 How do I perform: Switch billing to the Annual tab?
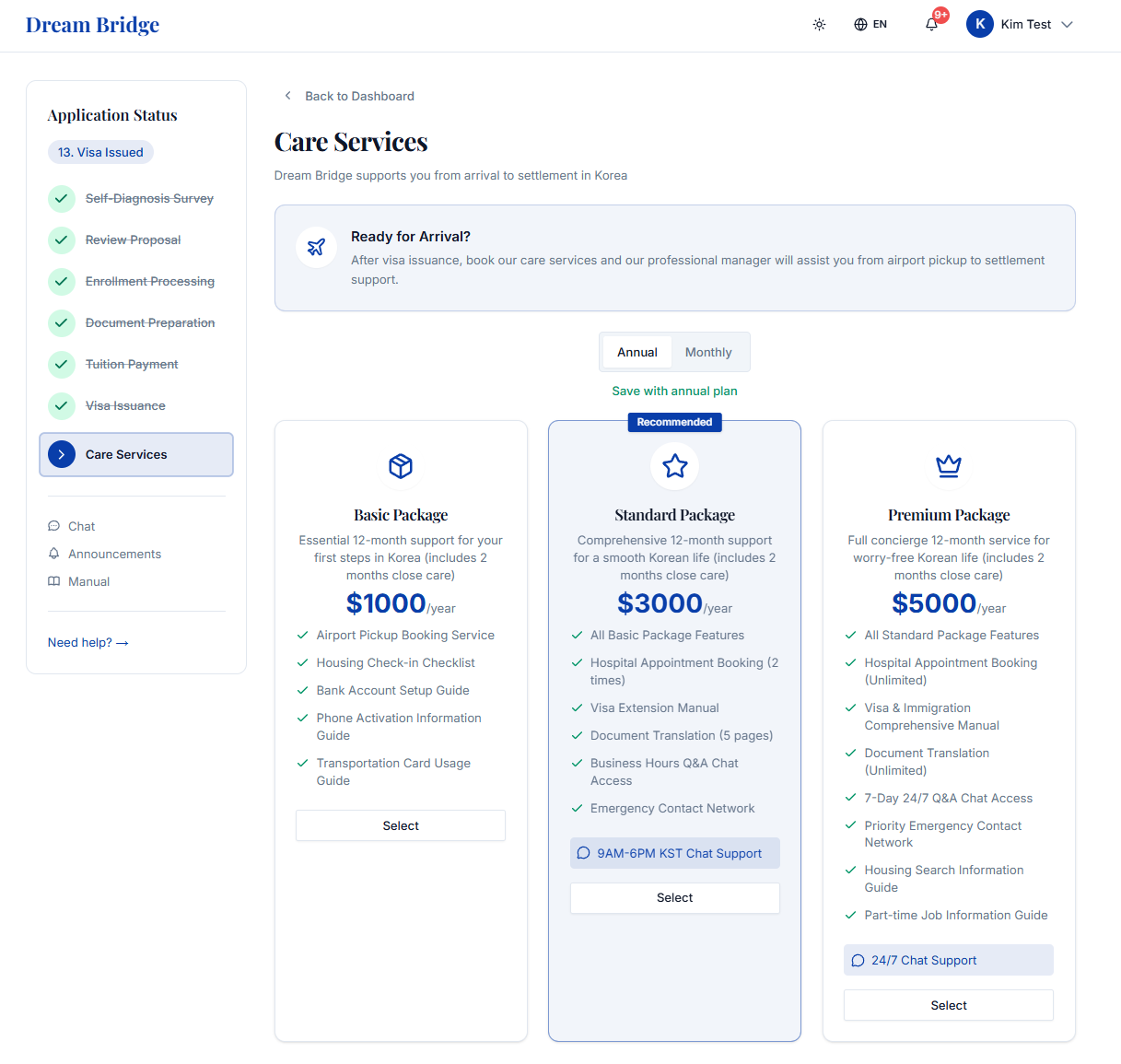pos(637,352)
